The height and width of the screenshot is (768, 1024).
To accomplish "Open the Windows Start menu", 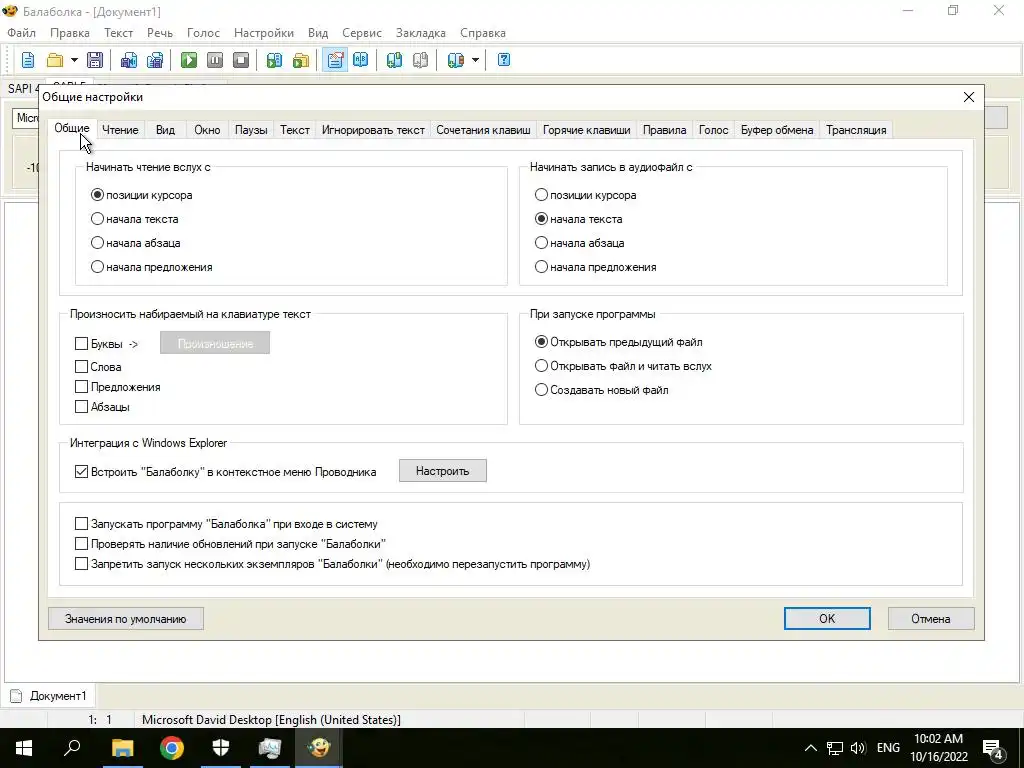I will pyautogui.click(x=24, y=748).
